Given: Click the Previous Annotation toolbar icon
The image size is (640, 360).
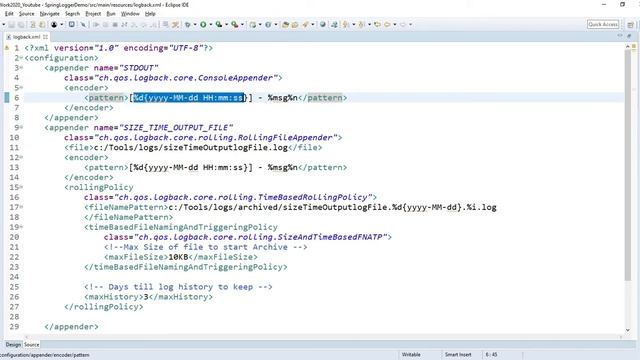Looking at the screenshot, I should [x=361, y=24].
